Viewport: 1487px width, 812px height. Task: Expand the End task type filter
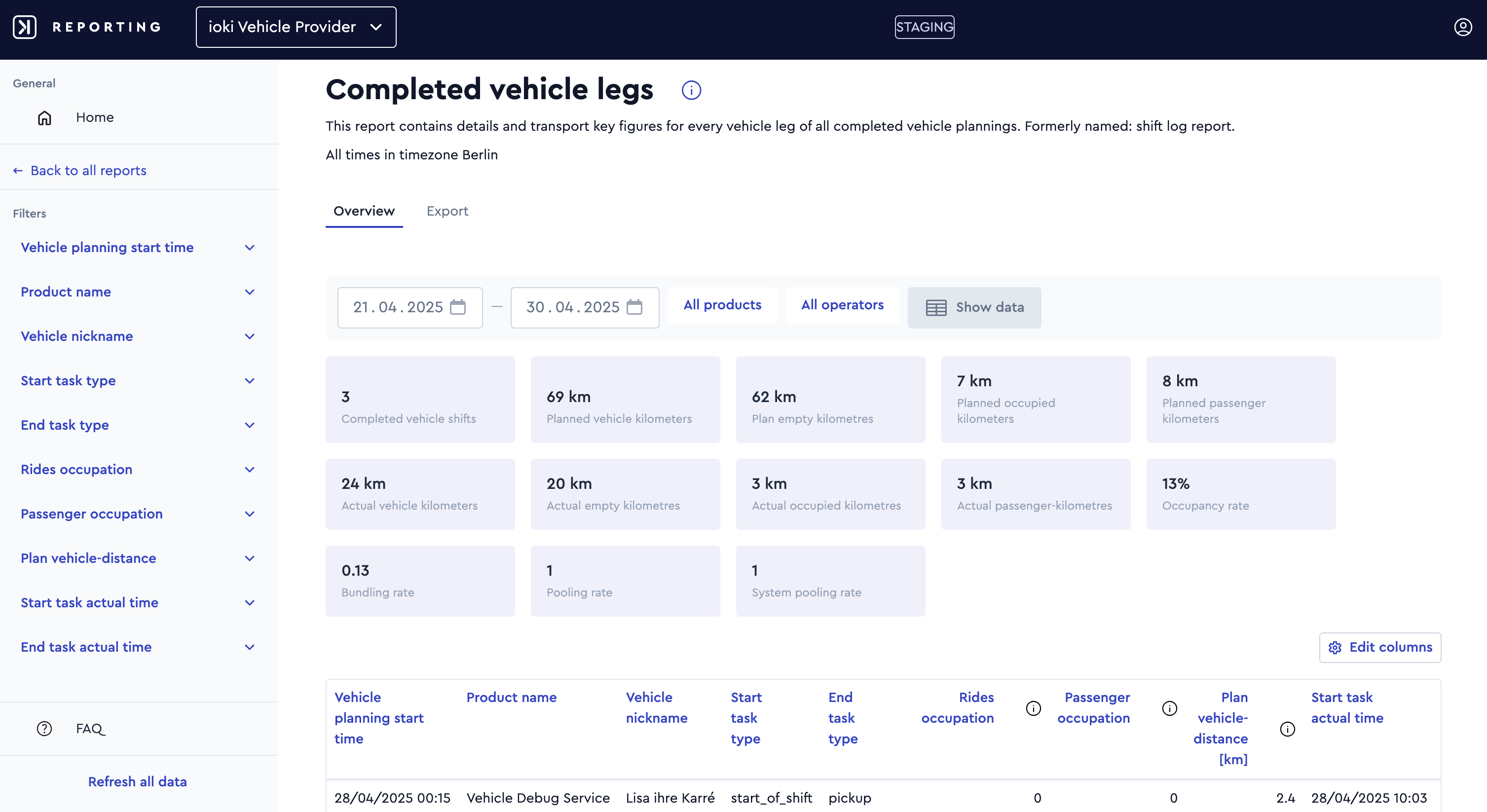137,425
